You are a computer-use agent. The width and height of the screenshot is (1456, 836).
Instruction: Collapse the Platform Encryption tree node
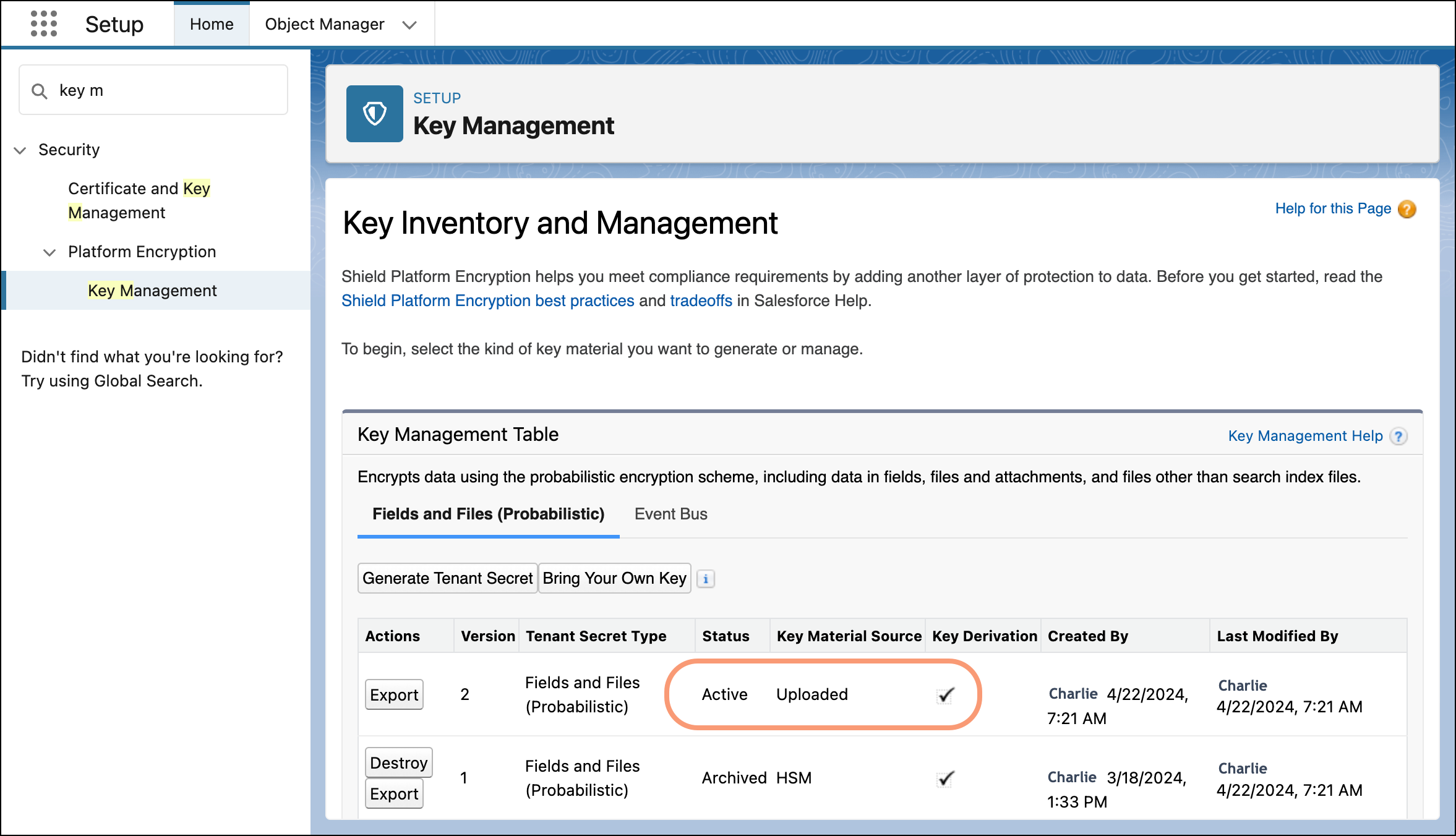point(49,252)
